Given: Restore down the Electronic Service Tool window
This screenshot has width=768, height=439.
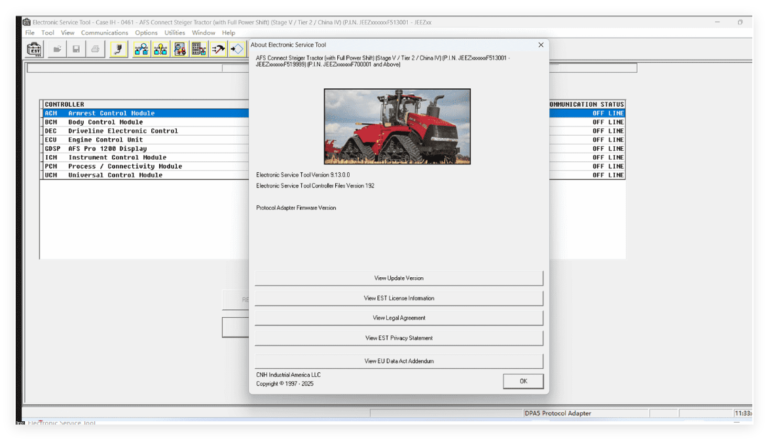Looking at the screenshot, I should click(x=740, y=22).
